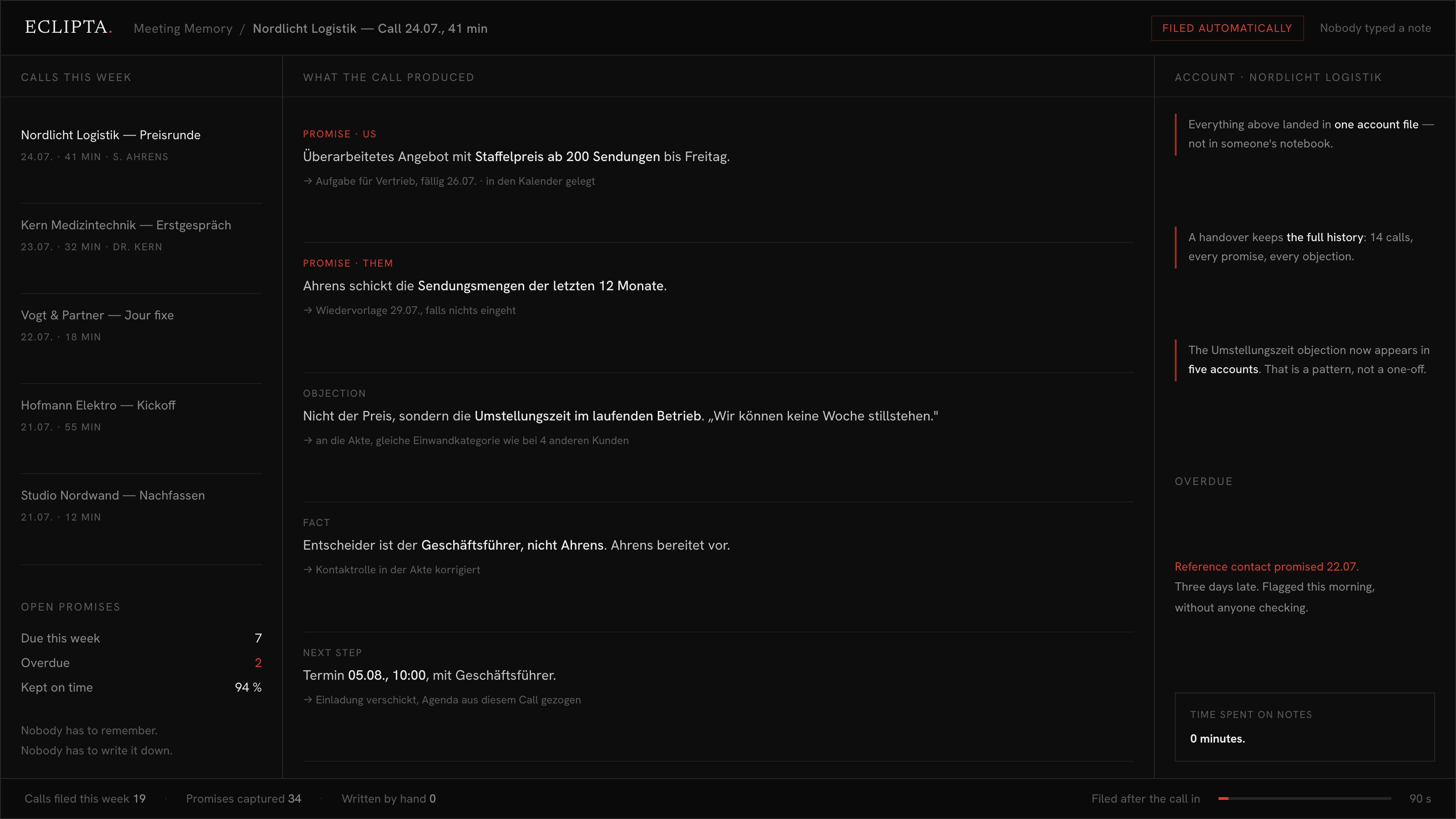1456x819 pixels.
Task: Click the 'five accounts' pattern note
Action: (x=1304, y=359)
